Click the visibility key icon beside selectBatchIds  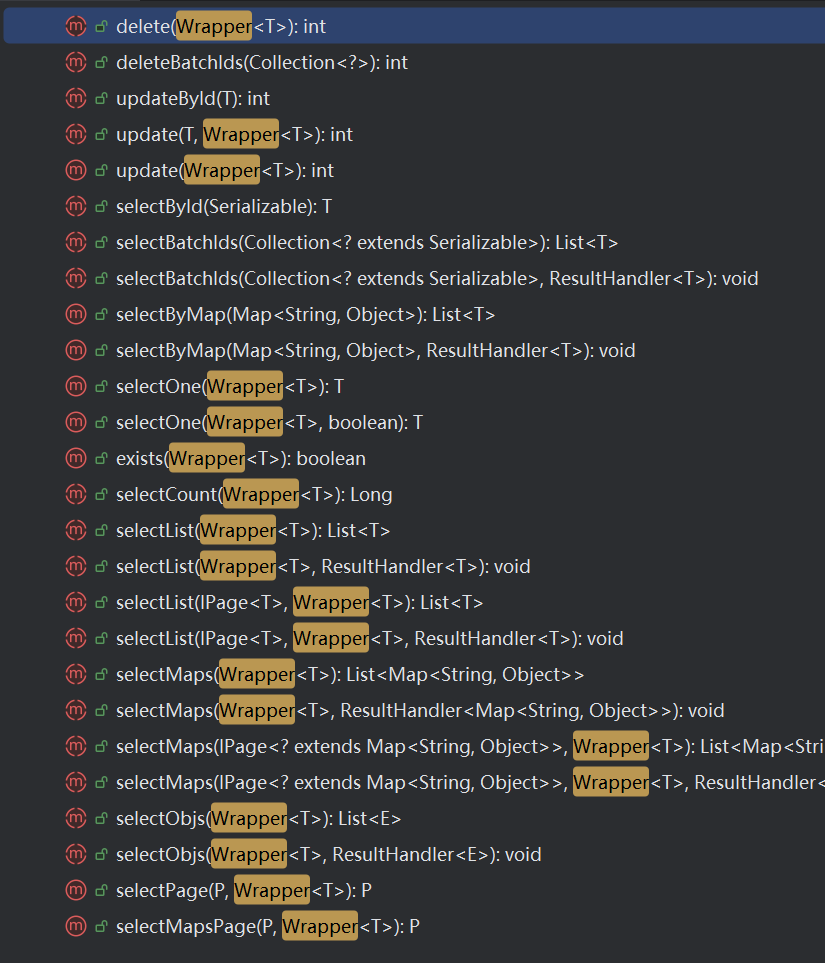coord(99,242)
